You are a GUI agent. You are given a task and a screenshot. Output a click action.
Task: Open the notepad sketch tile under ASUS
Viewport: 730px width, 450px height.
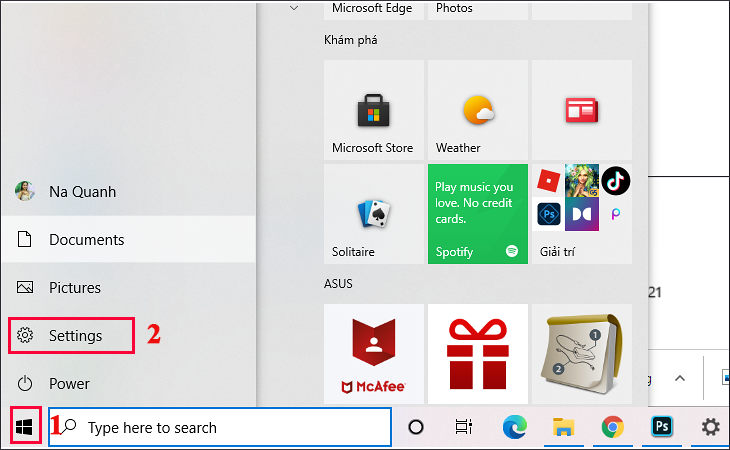(x=581, y=355)
